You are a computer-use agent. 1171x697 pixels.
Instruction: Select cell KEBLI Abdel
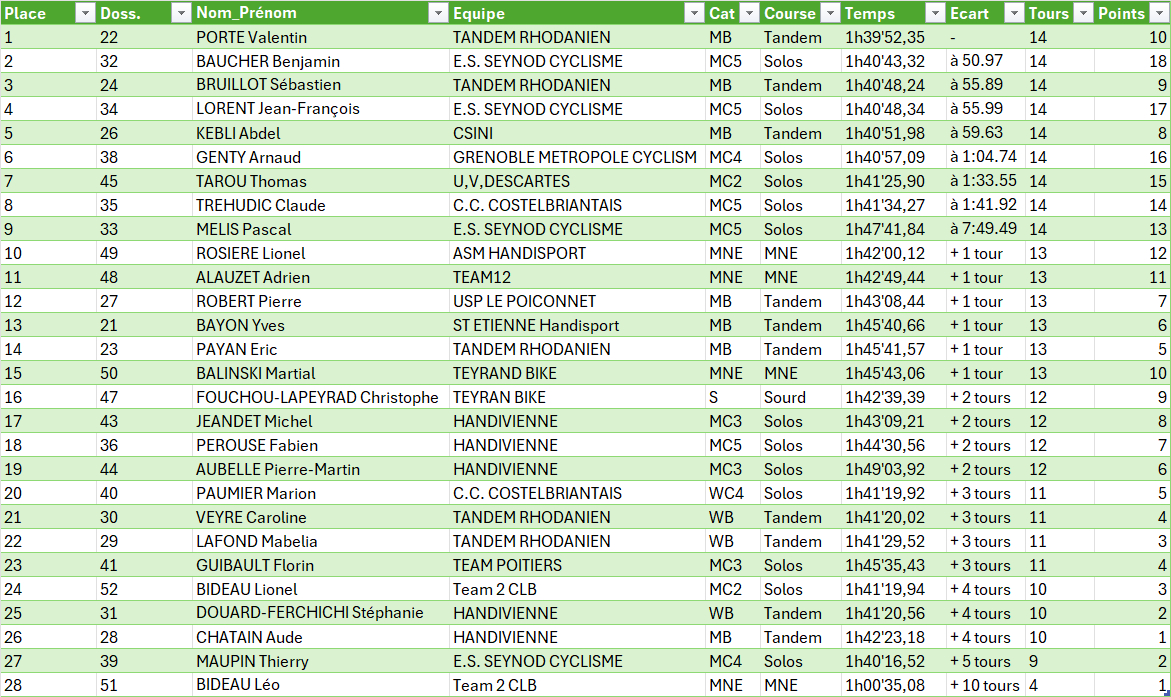[320, 133]
